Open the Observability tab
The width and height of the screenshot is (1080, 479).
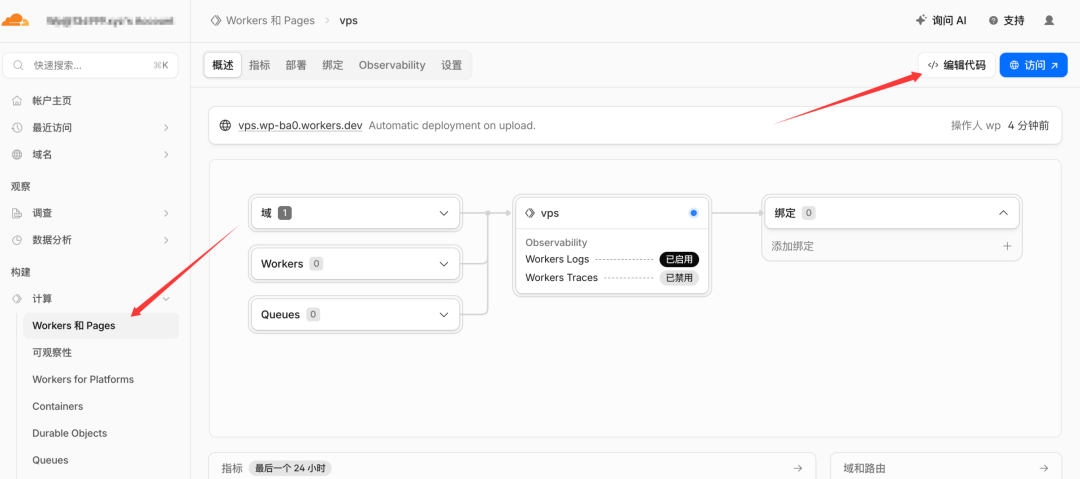point(392,65)
